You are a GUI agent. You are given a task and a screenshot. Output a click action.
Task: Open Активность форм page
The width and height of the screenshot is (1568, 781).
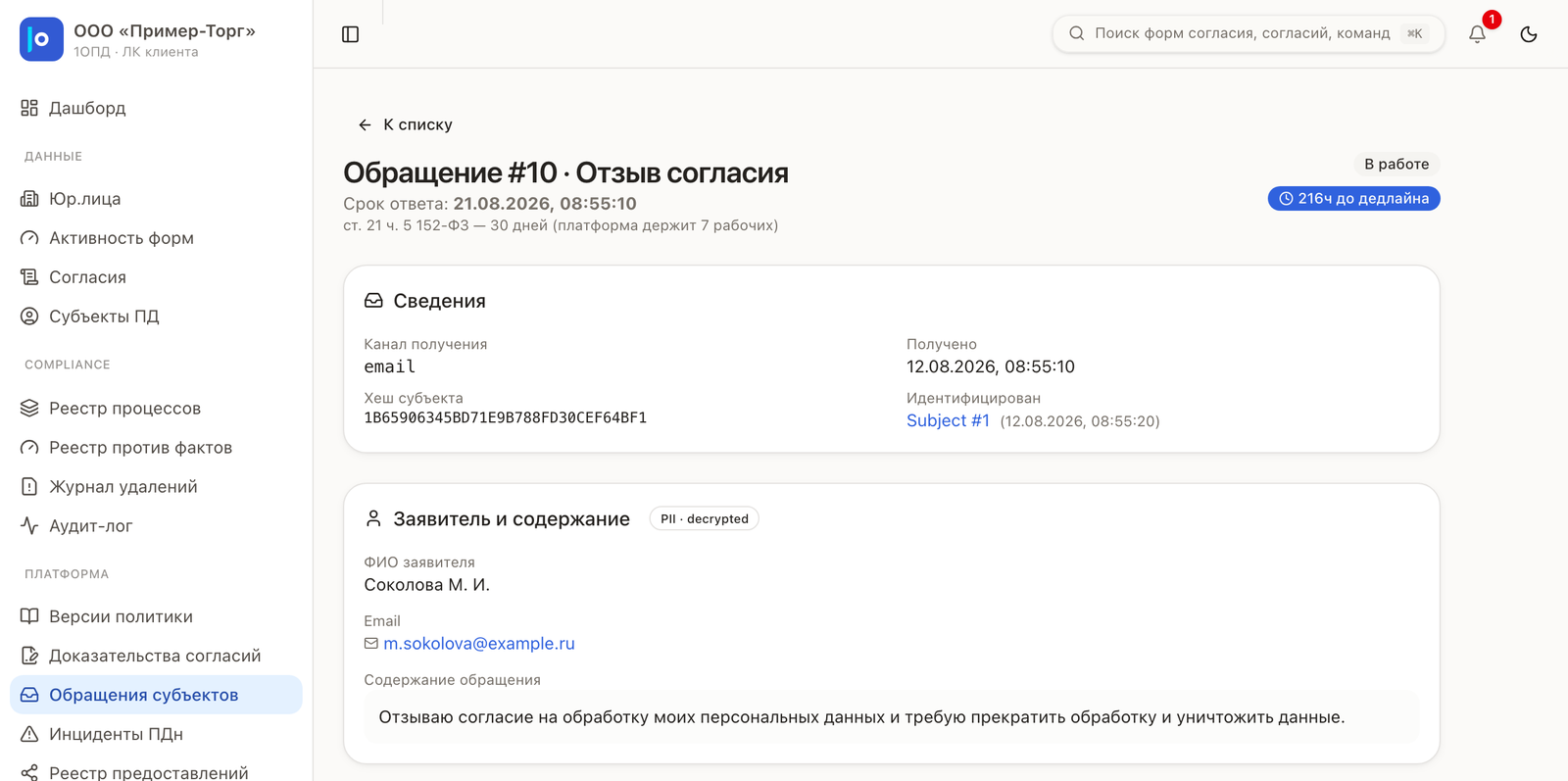pos(156,238)
